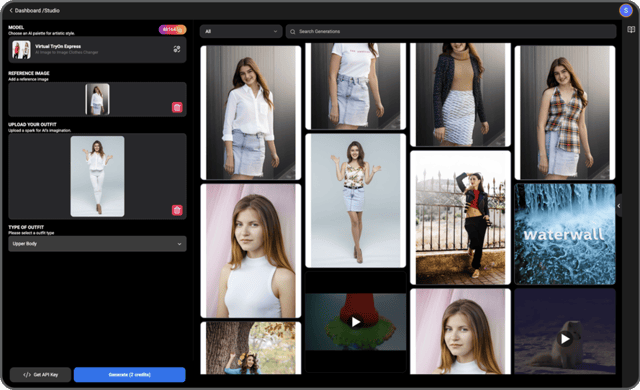Play the red mushroom video
Image resolution: width=640 pixels, height=390 pixels.
356,322
